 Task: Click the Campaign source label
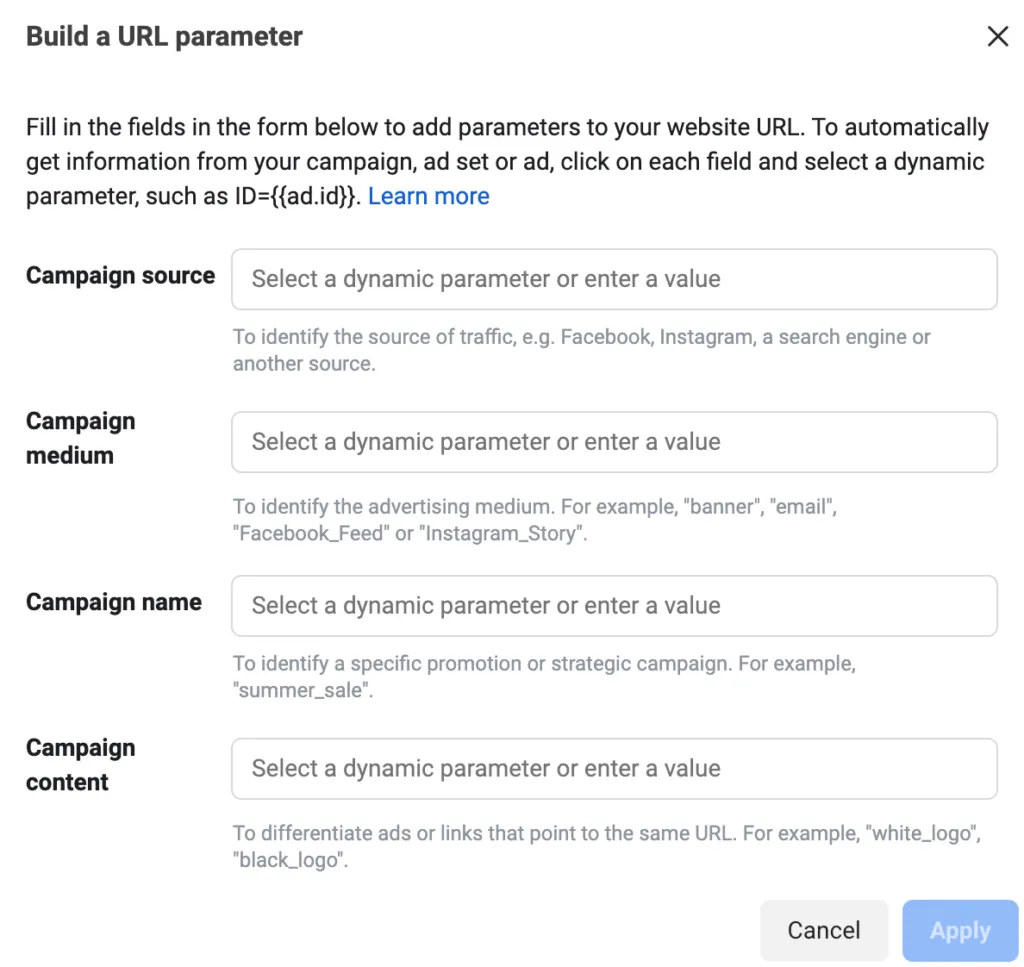click(120, 276)
